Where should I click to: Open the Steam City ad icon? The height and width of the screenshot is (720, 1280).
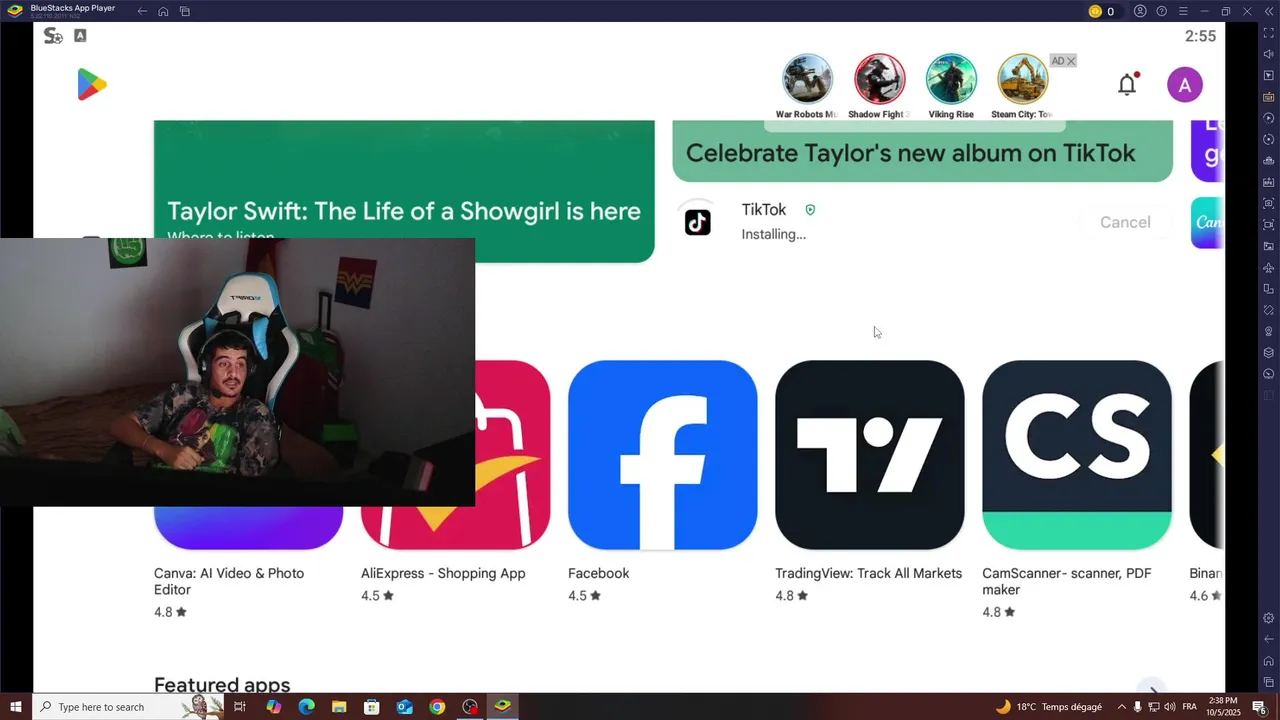(x=1023, y=79)
